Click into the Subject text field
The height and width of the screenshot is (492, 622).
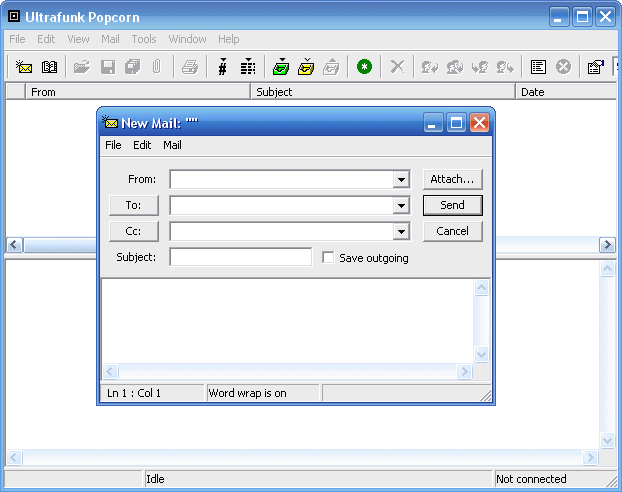point(240,258)
